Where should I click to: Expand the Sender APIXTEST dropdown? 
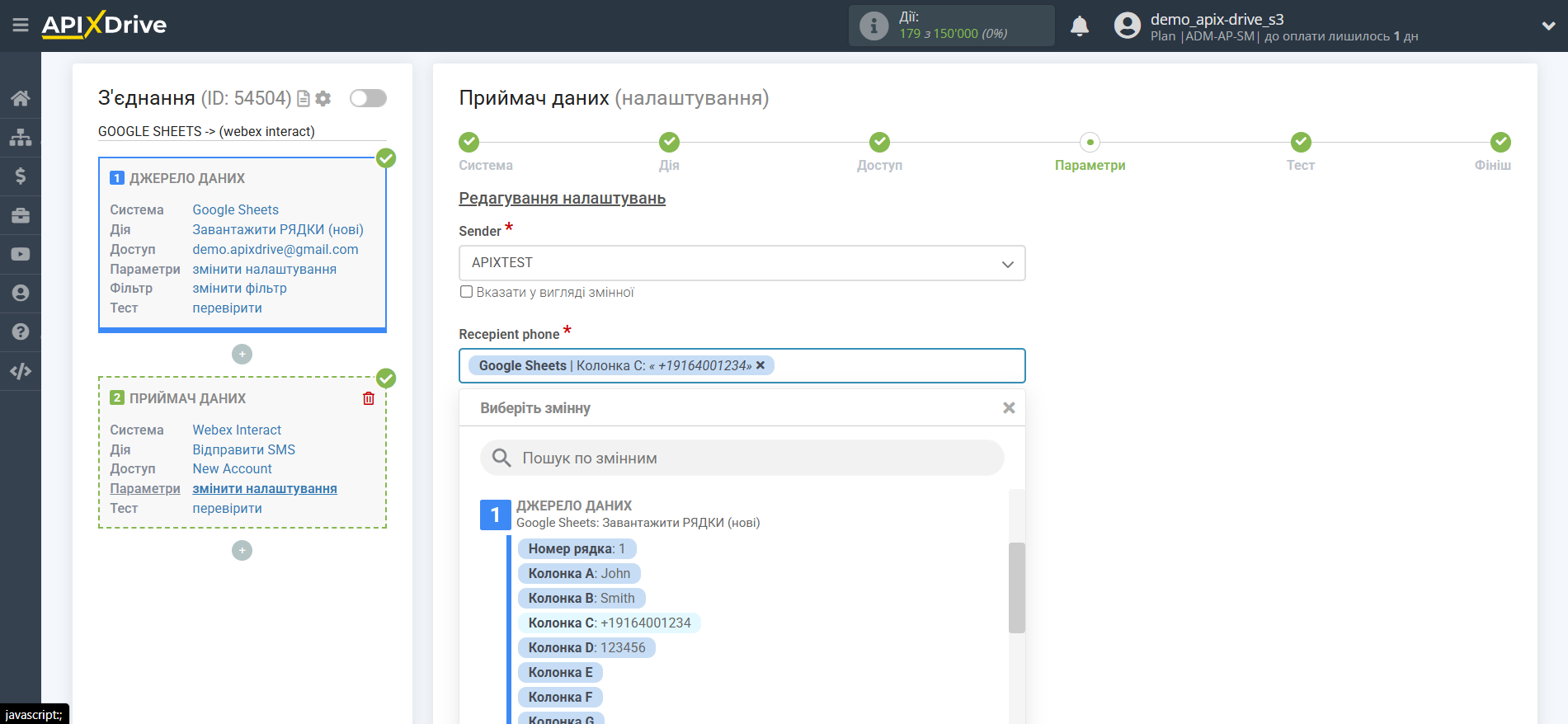tap(742, 263)
